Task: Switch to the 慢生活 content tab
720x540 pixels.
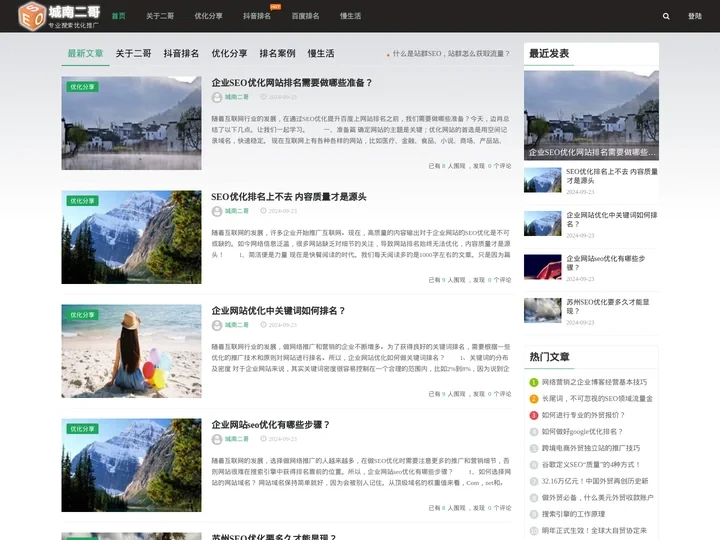Action: [x=321, y=53]
